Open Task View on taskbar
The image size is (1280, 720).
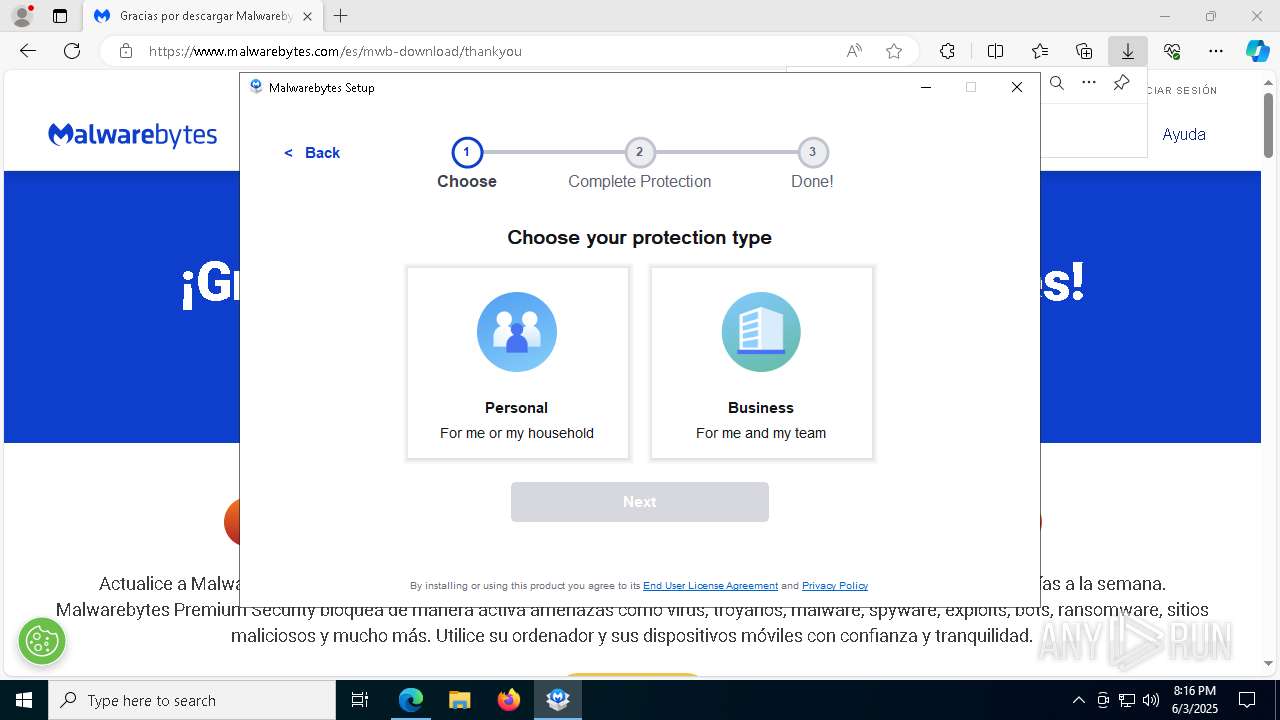360,700
